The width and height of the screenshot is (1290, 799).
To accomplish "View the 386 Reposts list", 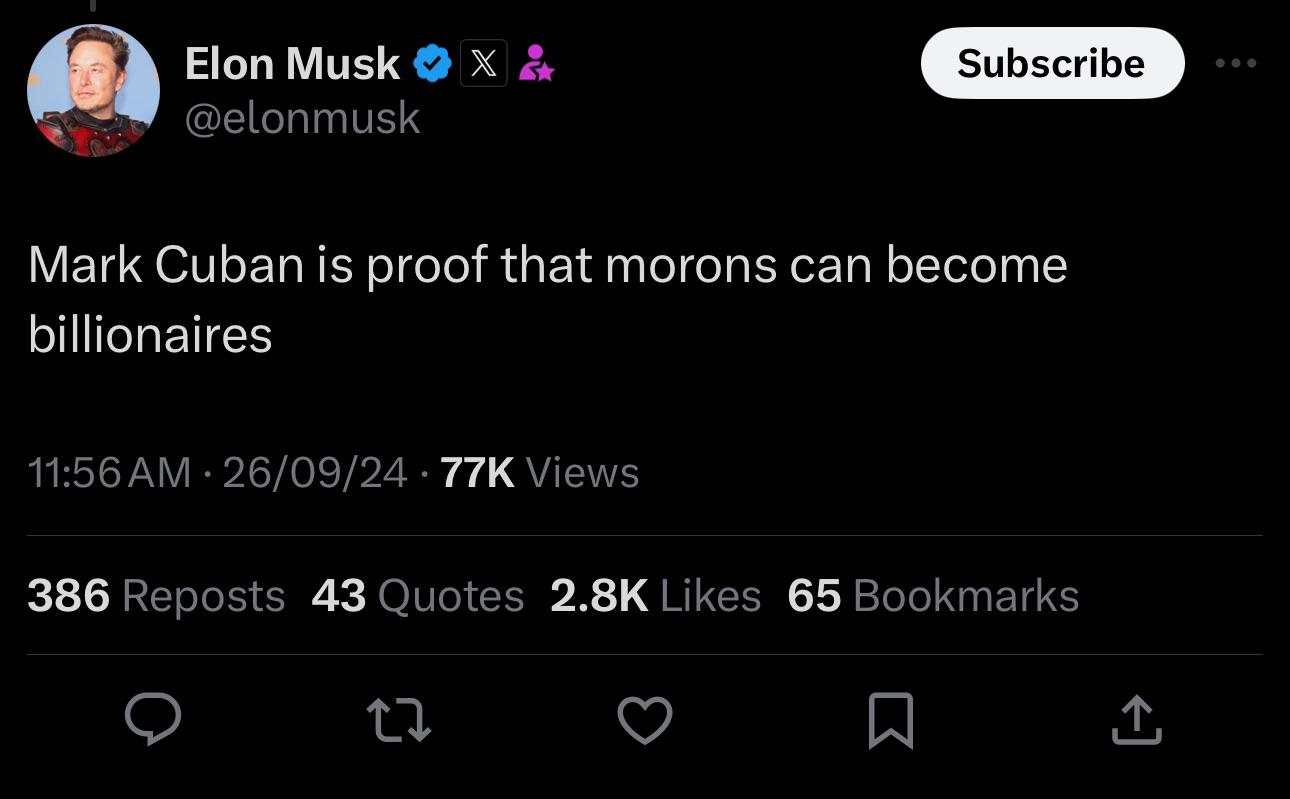I will (156, 596).
